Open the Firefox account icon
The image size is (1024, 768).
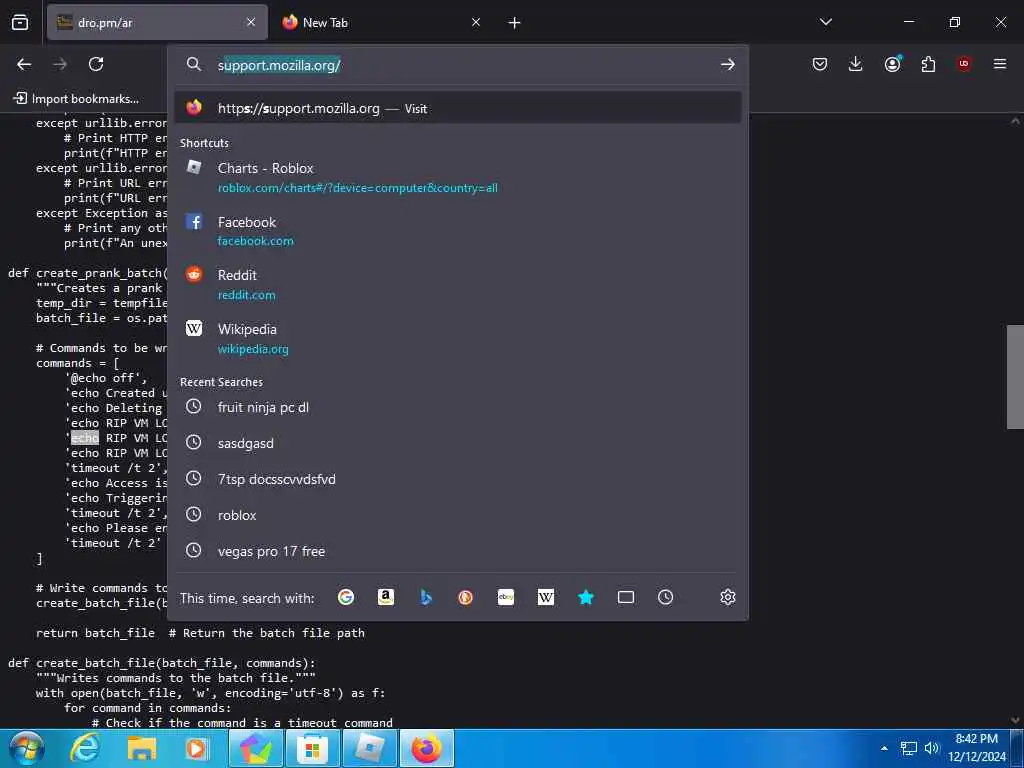(892, 64)
